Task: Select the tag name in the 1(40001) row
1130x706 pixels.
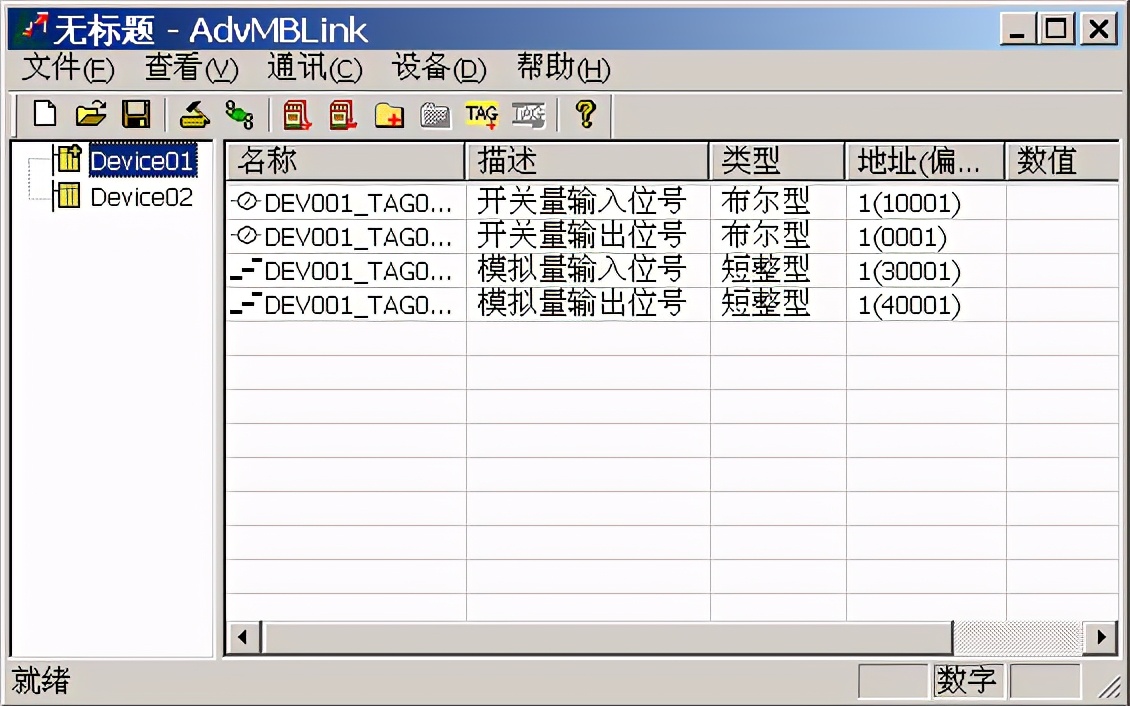Action: click(x=358, y=305)
